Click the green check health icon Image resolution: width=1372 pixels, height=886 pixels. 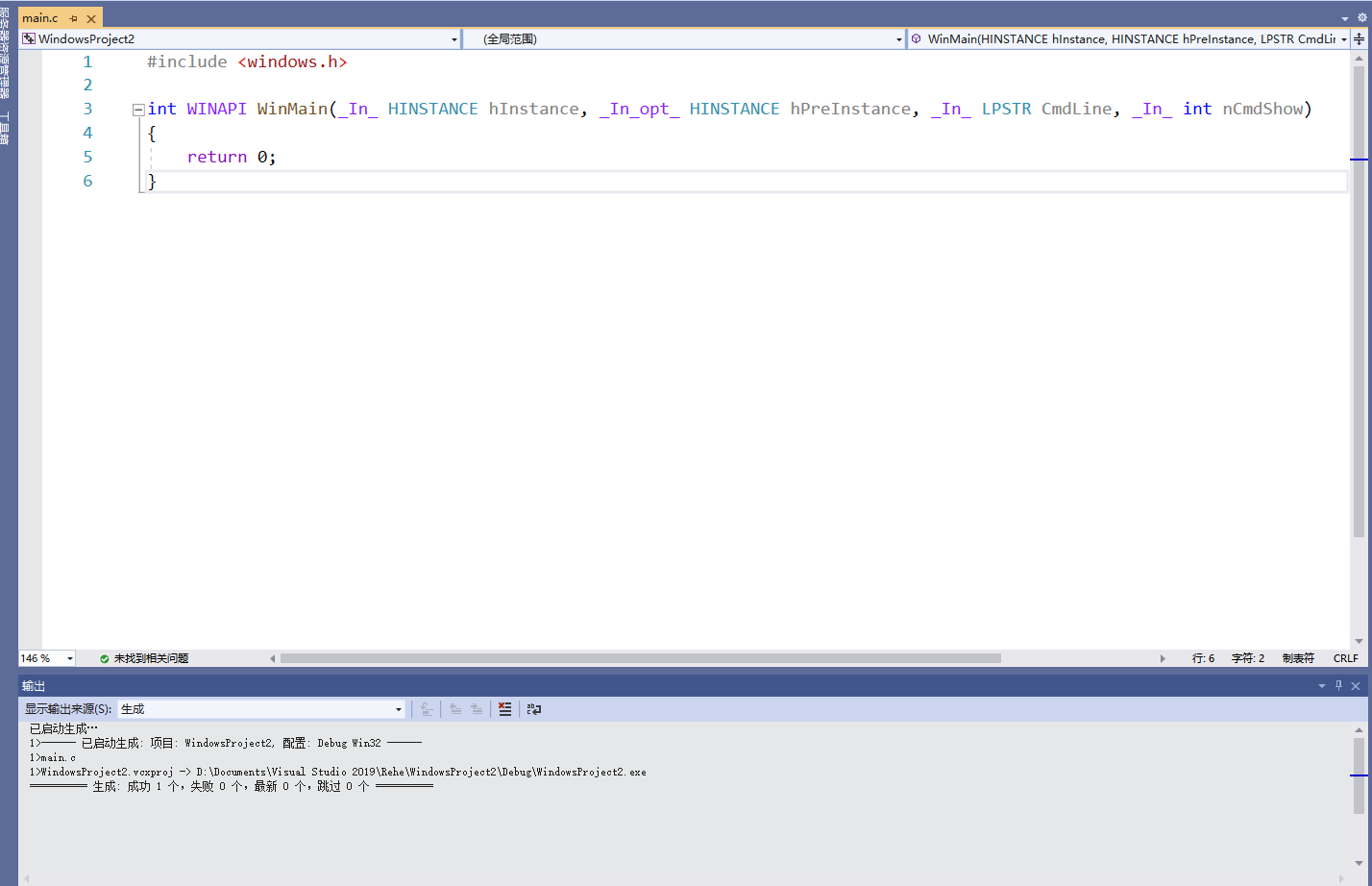point(105,658)
